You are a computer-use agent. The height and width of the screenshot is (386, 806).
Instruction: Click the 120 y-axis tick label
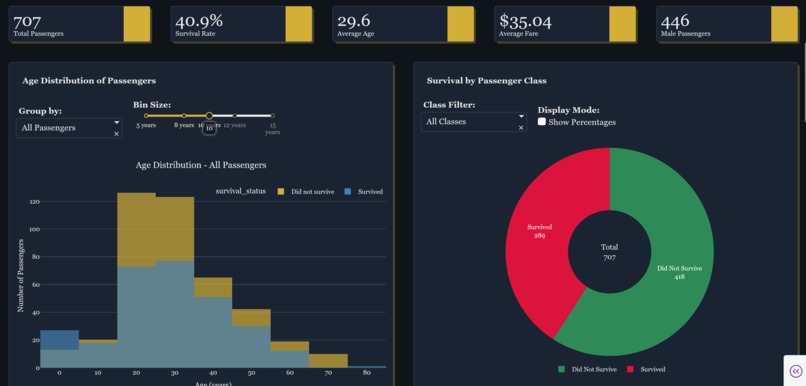pos(34,202)
